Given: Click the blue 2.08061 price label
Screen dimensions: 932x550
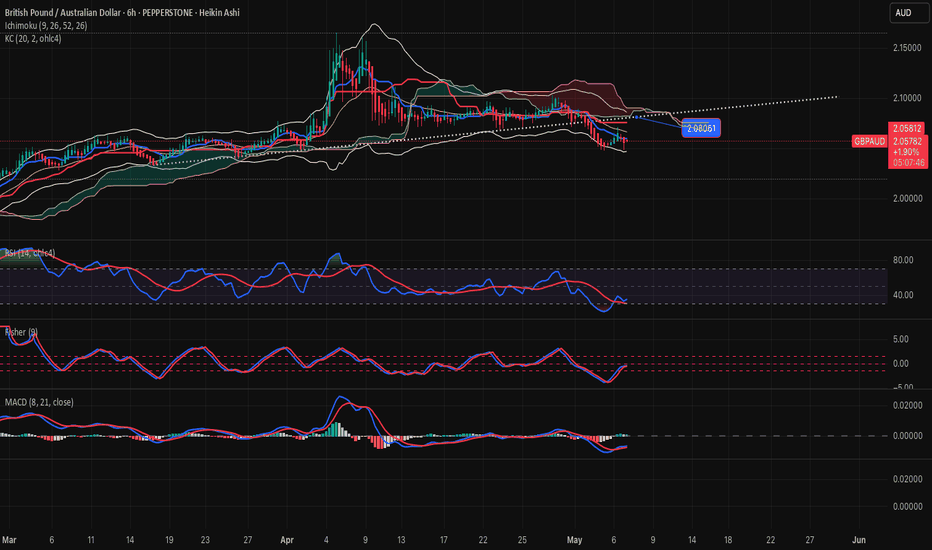Looking at the screenshot, I should point(701,128).
